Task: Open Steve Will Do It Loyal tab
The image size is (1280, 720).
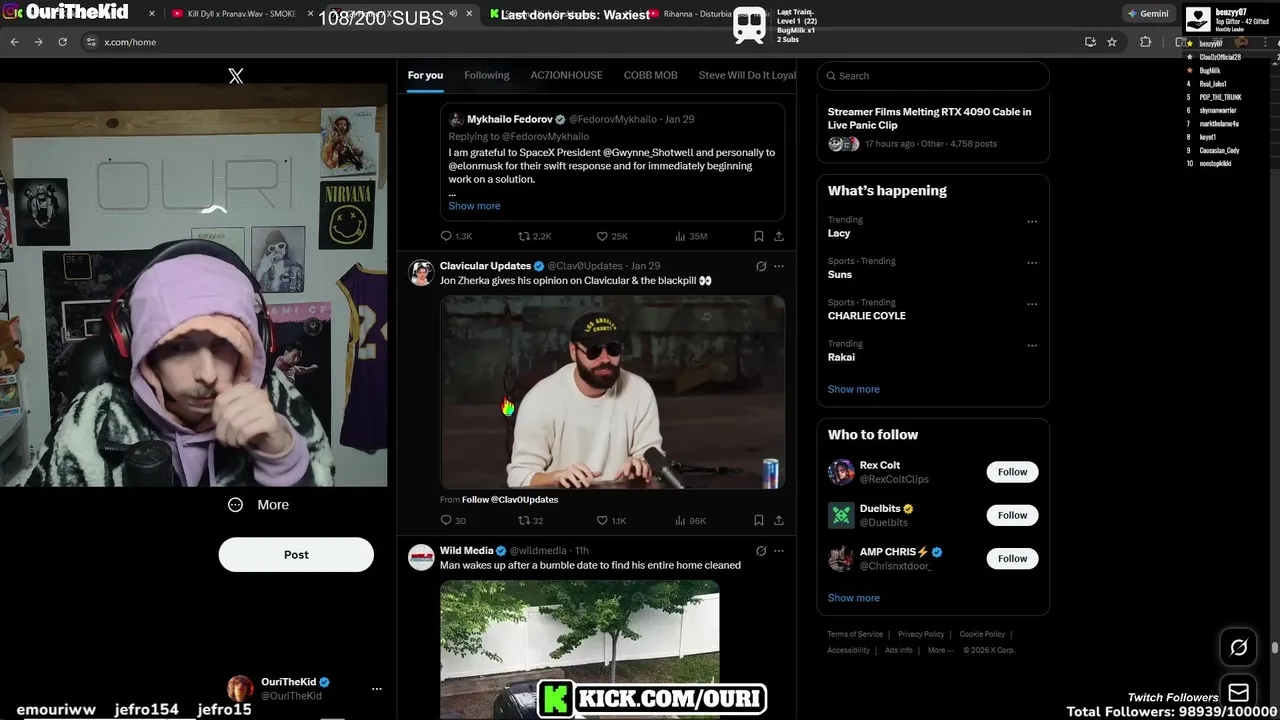Action: 747,75
